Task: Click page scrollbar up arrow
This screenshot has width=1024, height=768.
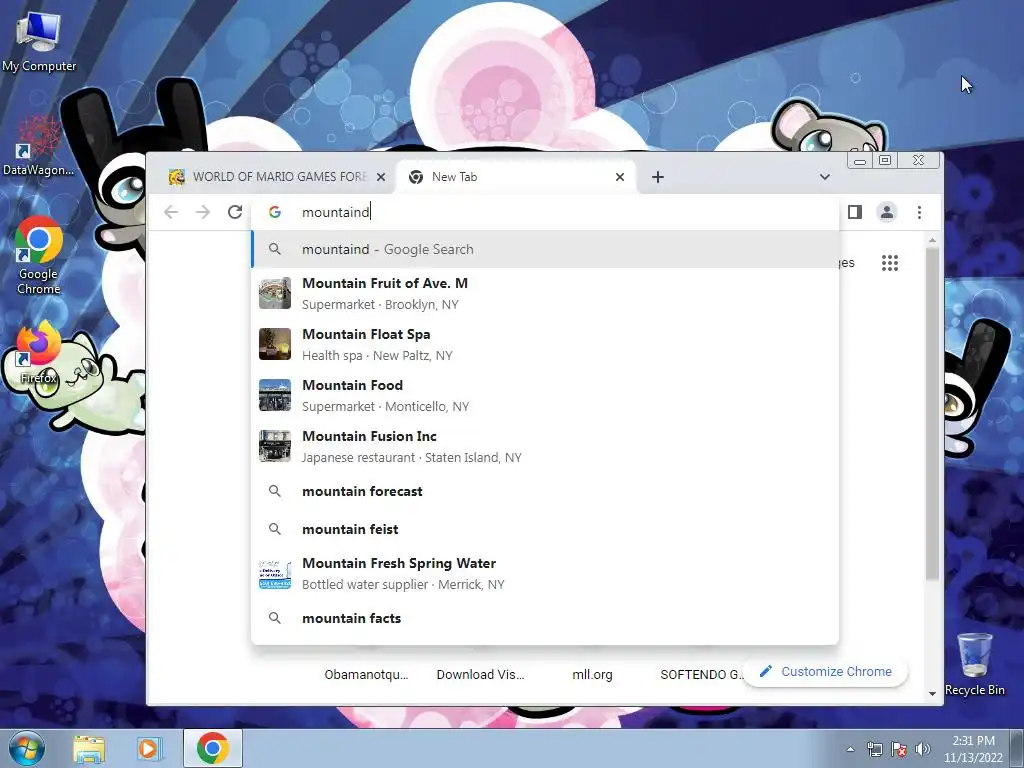Action: [x=933, y=240]
